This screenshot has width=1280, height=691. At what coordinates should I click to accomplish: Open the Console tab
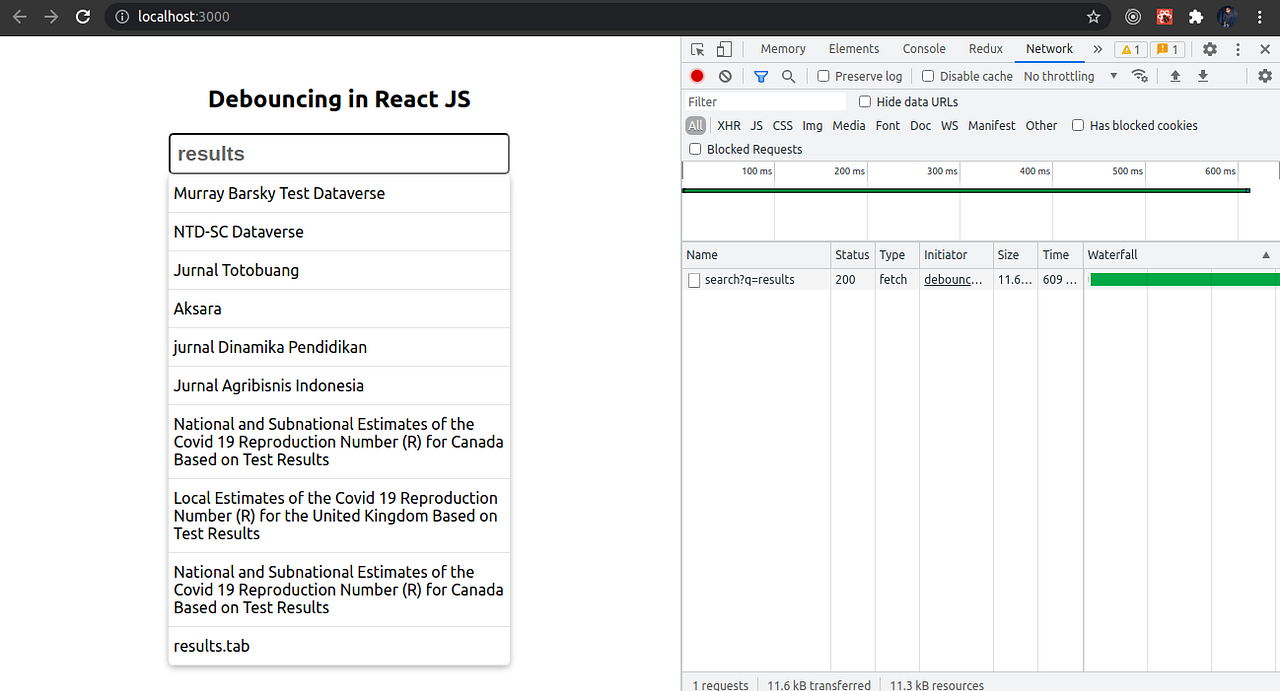click(x=923, y=48)
